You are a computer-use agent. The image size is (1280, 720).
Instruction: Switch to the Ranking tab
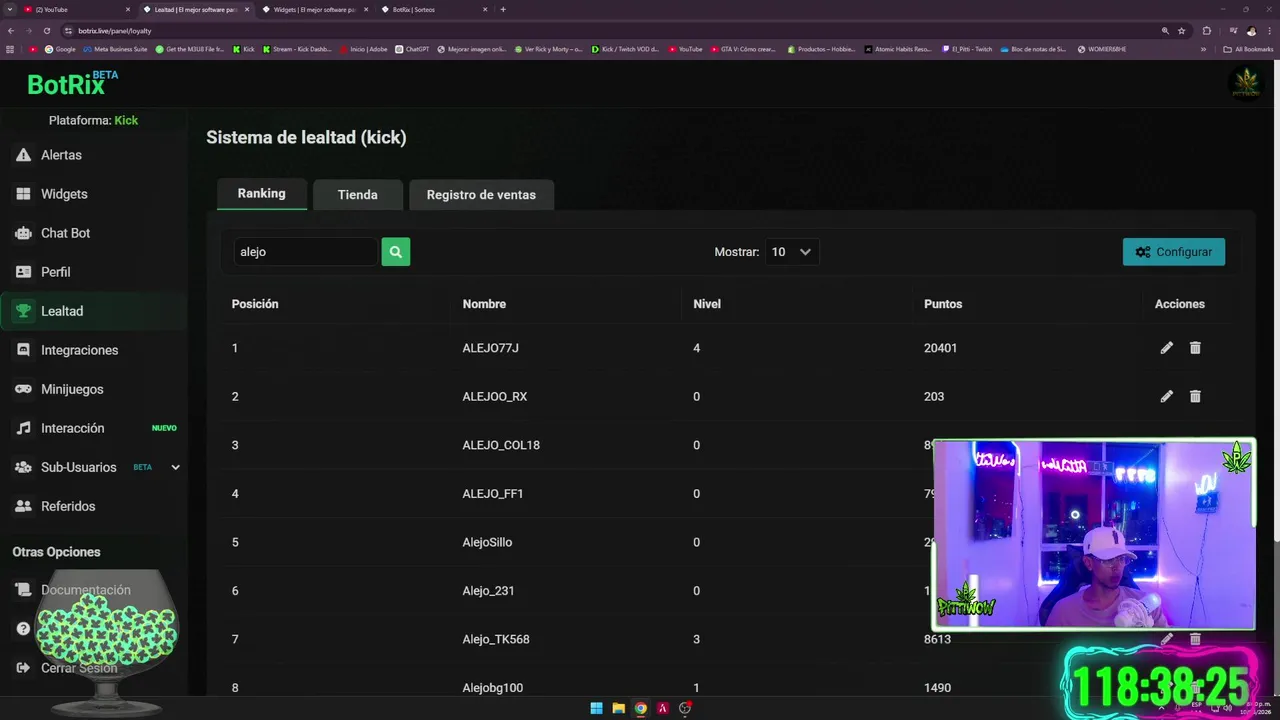coord(262,194)
